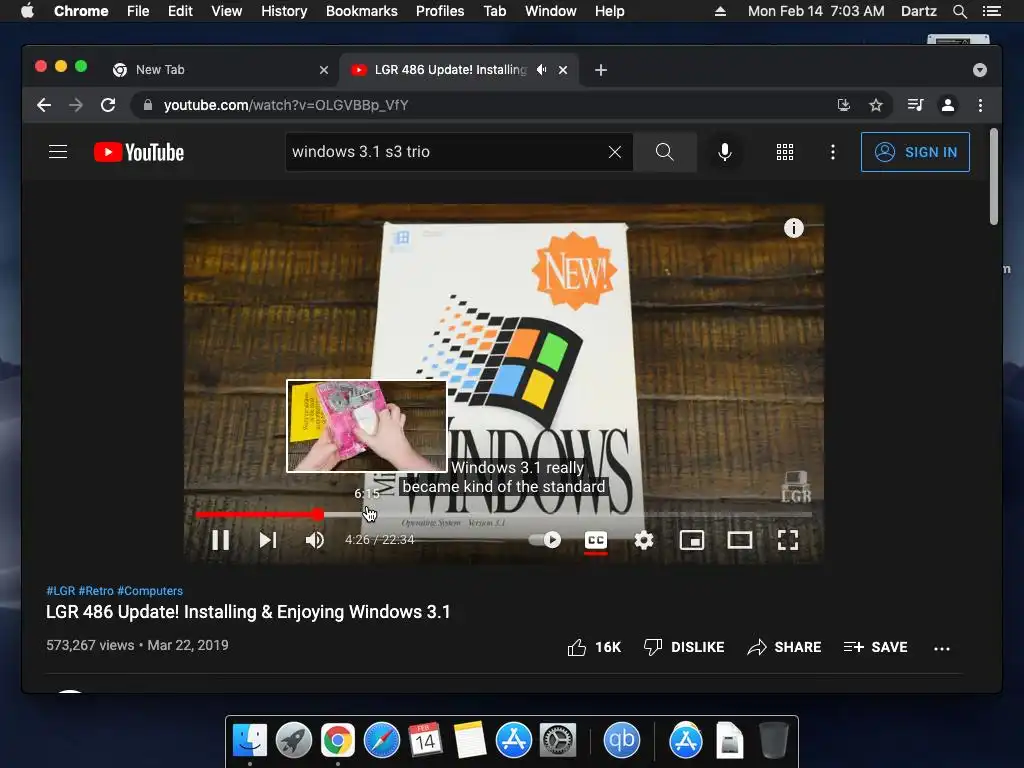This screenshot has width=1024, height=768.
Task: Install app icon in address bar
Action: tap(844, 105)
